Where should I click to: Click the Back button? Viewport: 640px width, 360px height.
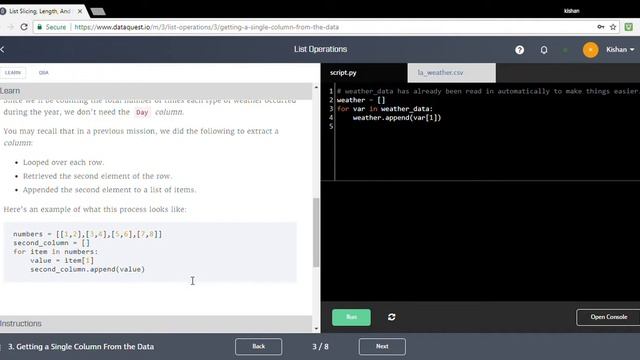258,347
